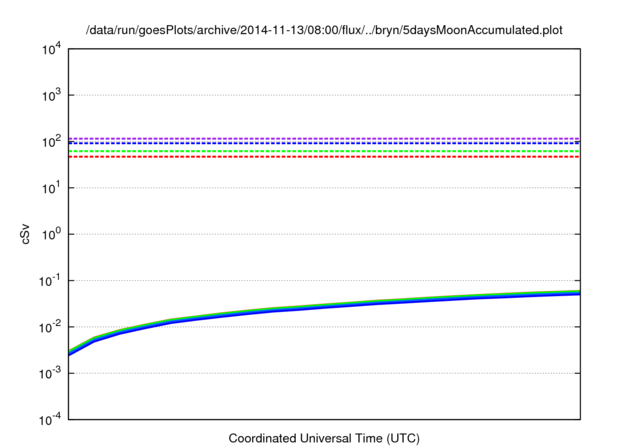
Task: Click the plot file path title
Action: pos(324,30)
